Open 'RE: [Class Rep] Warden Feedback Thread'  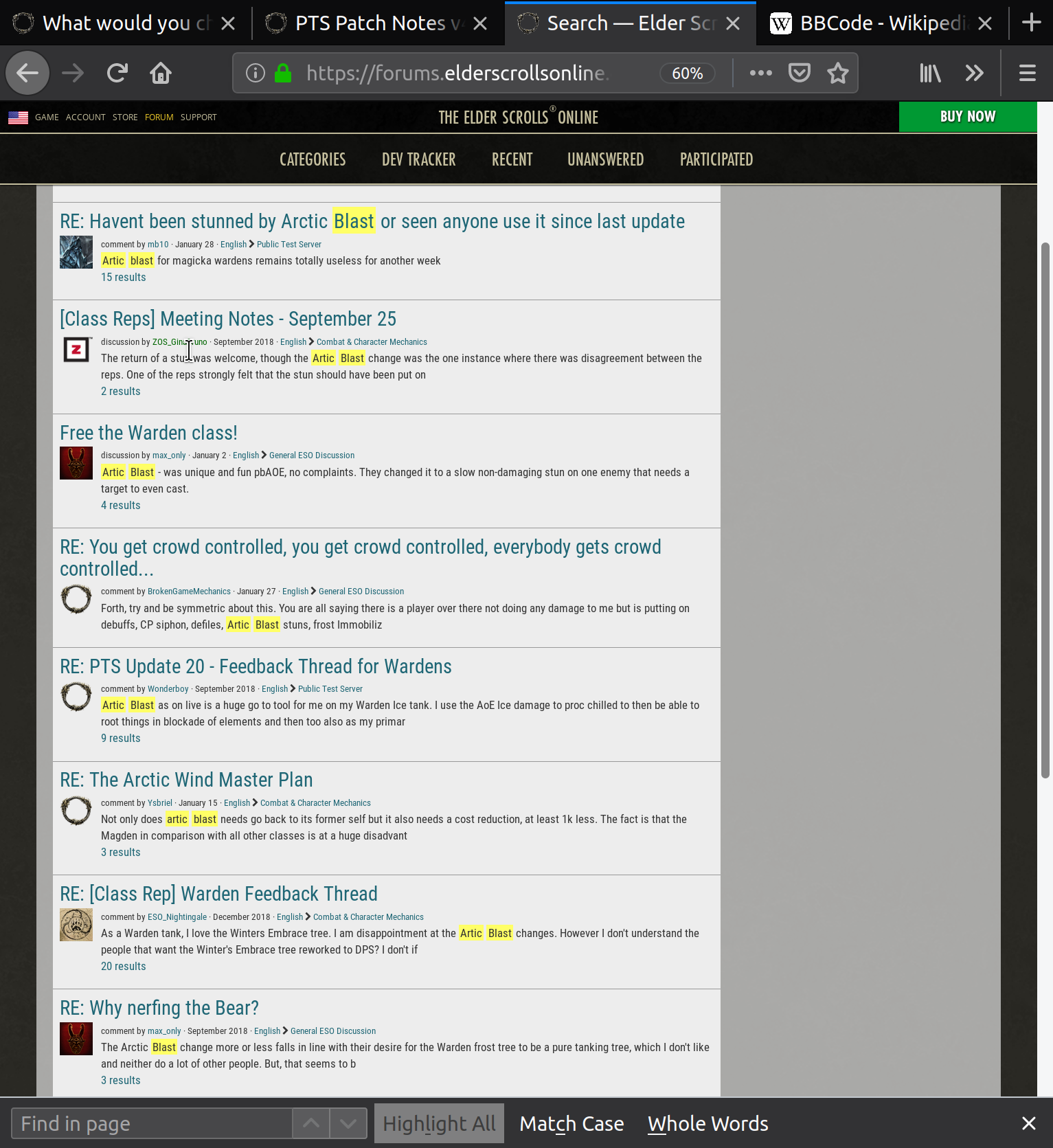tap(218, 894)
